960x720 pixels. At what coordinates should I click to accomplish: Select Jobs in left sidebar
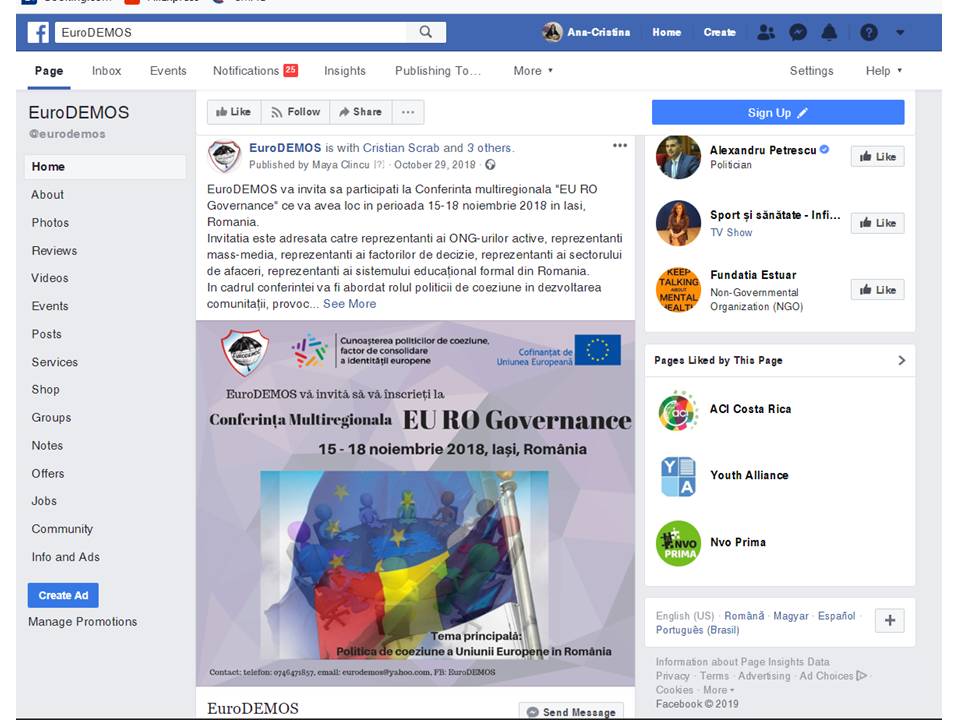[x=44, y=501]
